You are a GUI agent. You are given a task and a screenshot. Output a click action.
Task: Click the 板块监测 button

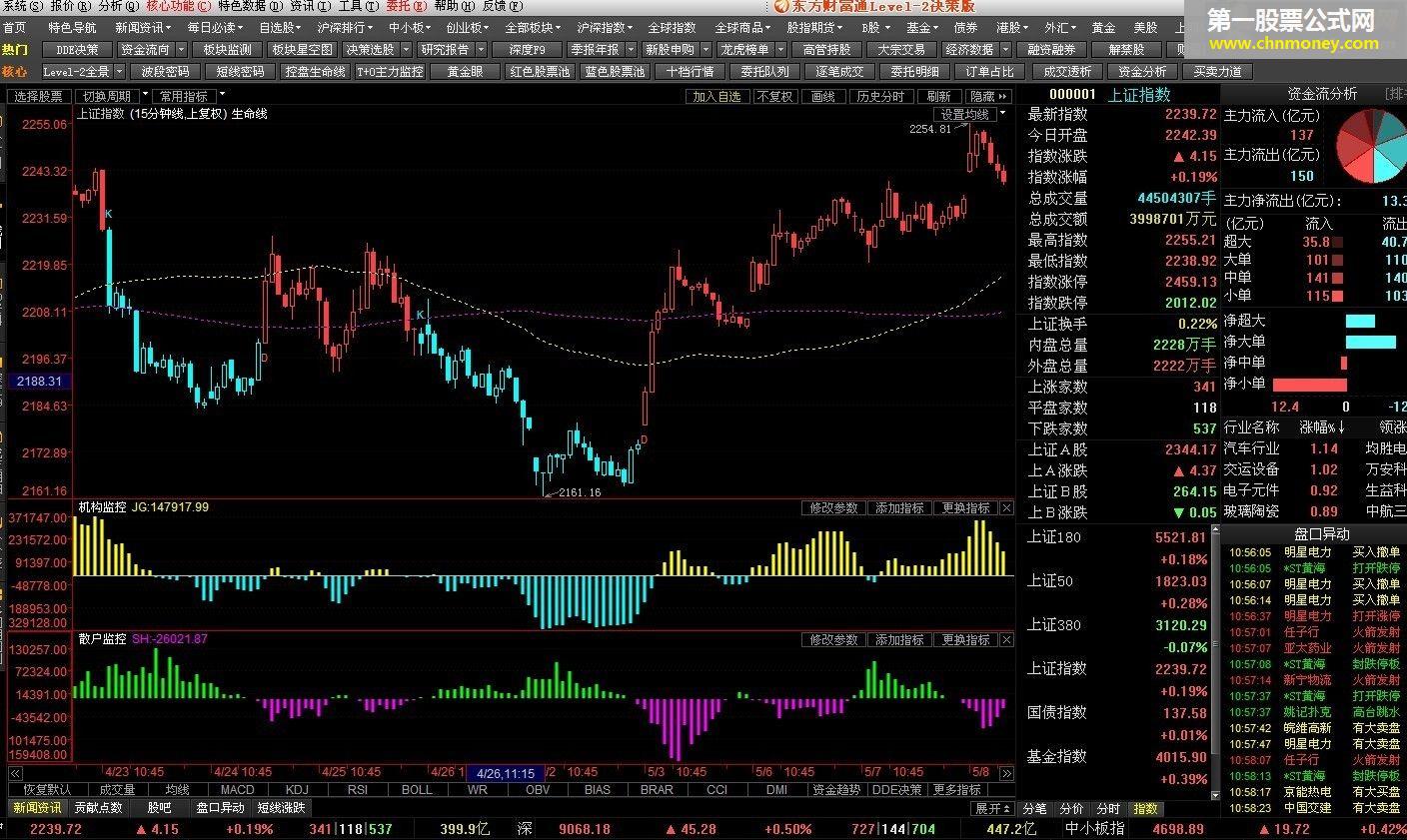pyautogui.click(x=227, y=49)
